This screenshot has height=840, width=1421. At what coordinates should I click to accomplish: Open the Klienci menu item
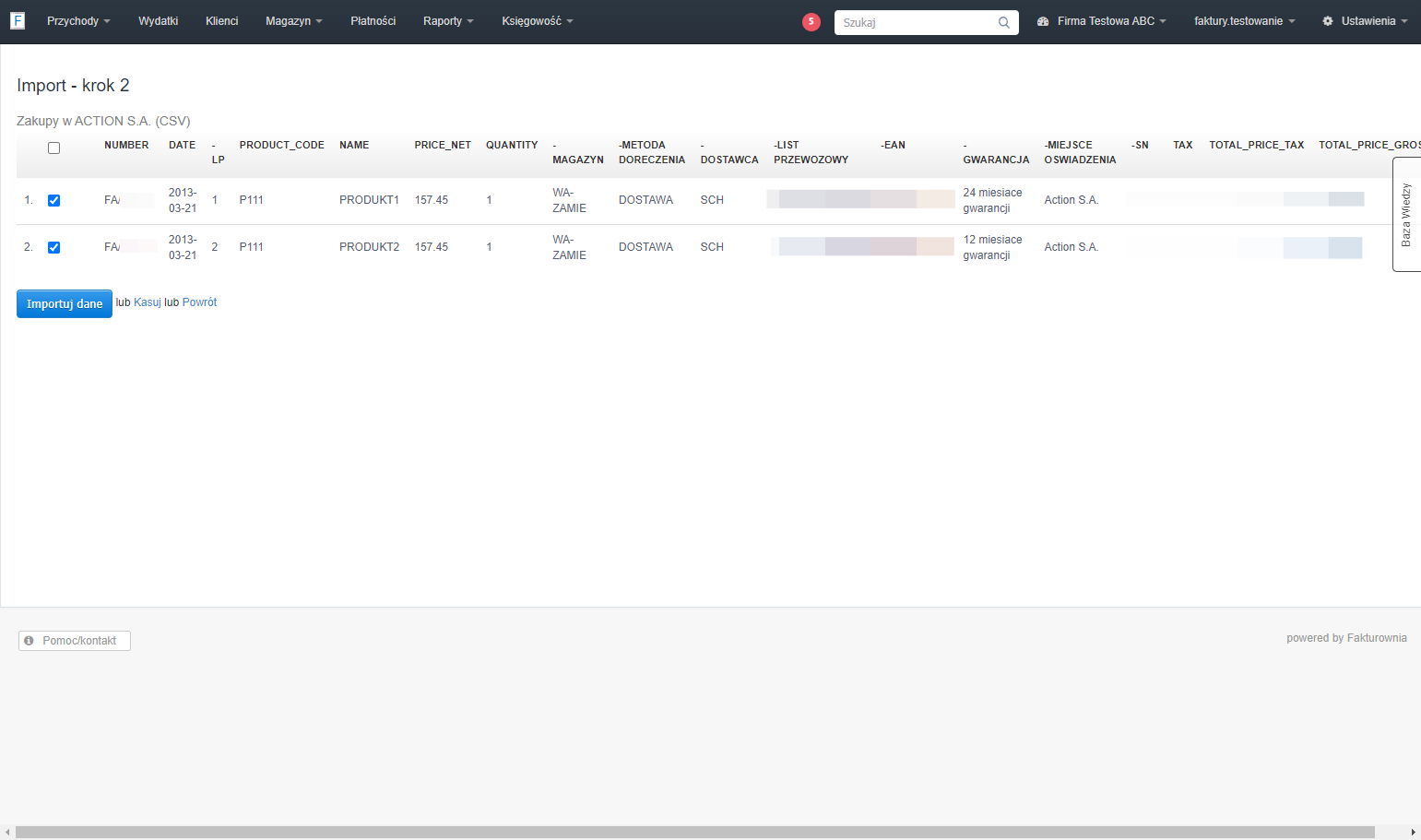222,21
